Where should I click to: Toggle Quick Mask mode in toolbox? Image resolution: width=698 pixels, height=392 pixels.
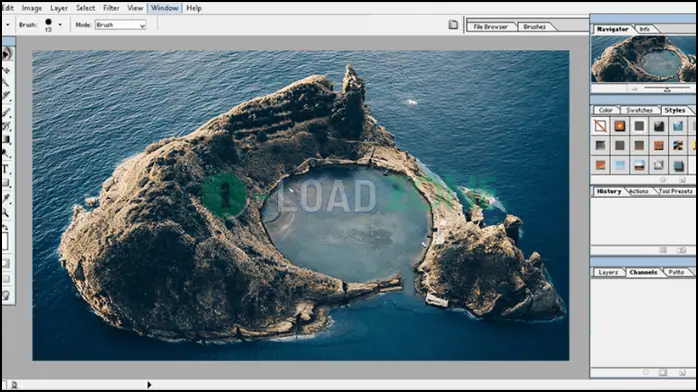[6, 264]
